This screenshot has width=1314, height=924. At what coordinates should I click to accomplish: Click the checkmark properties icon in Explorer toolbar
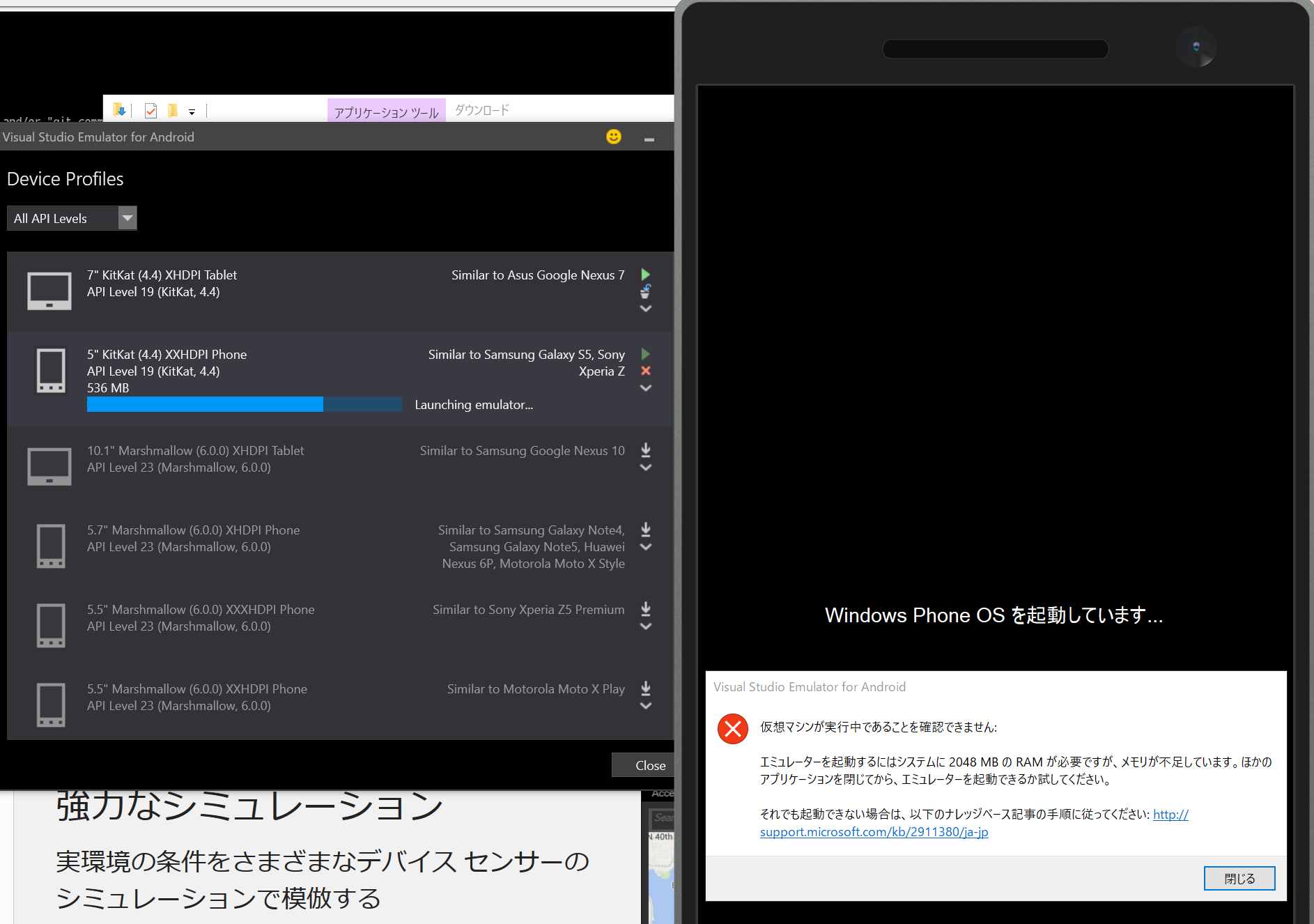tap(150, 110)
